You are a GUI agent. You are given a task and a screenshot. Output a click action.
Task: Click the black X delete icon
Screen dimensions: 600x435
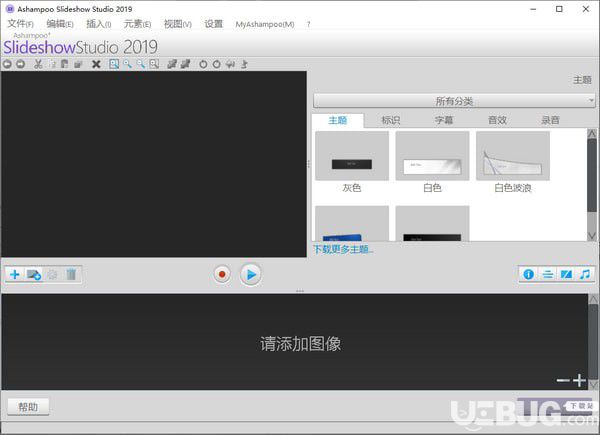click(96, 64)
